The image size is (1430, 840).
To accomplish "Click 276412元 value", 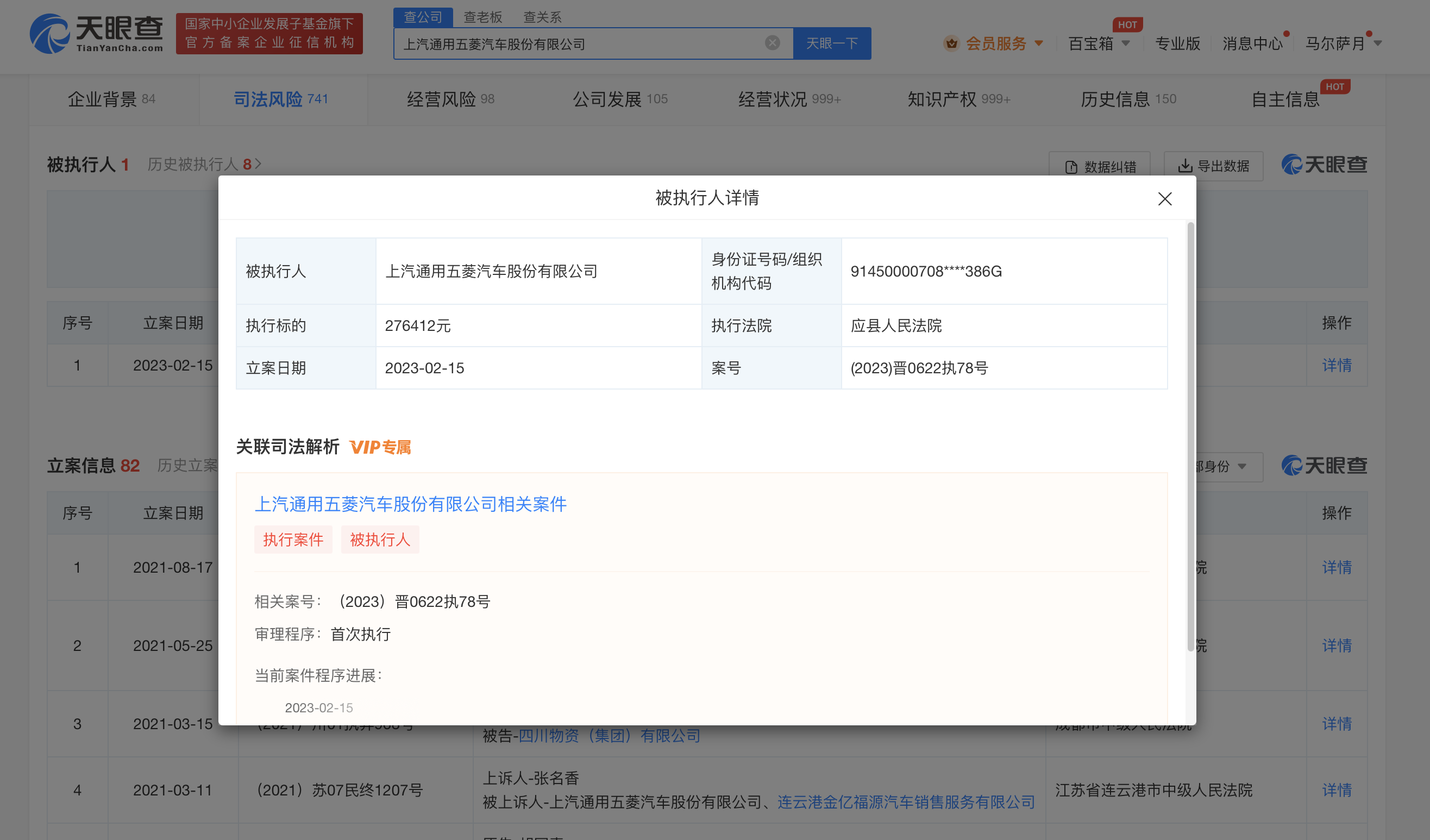I will 418,326.
